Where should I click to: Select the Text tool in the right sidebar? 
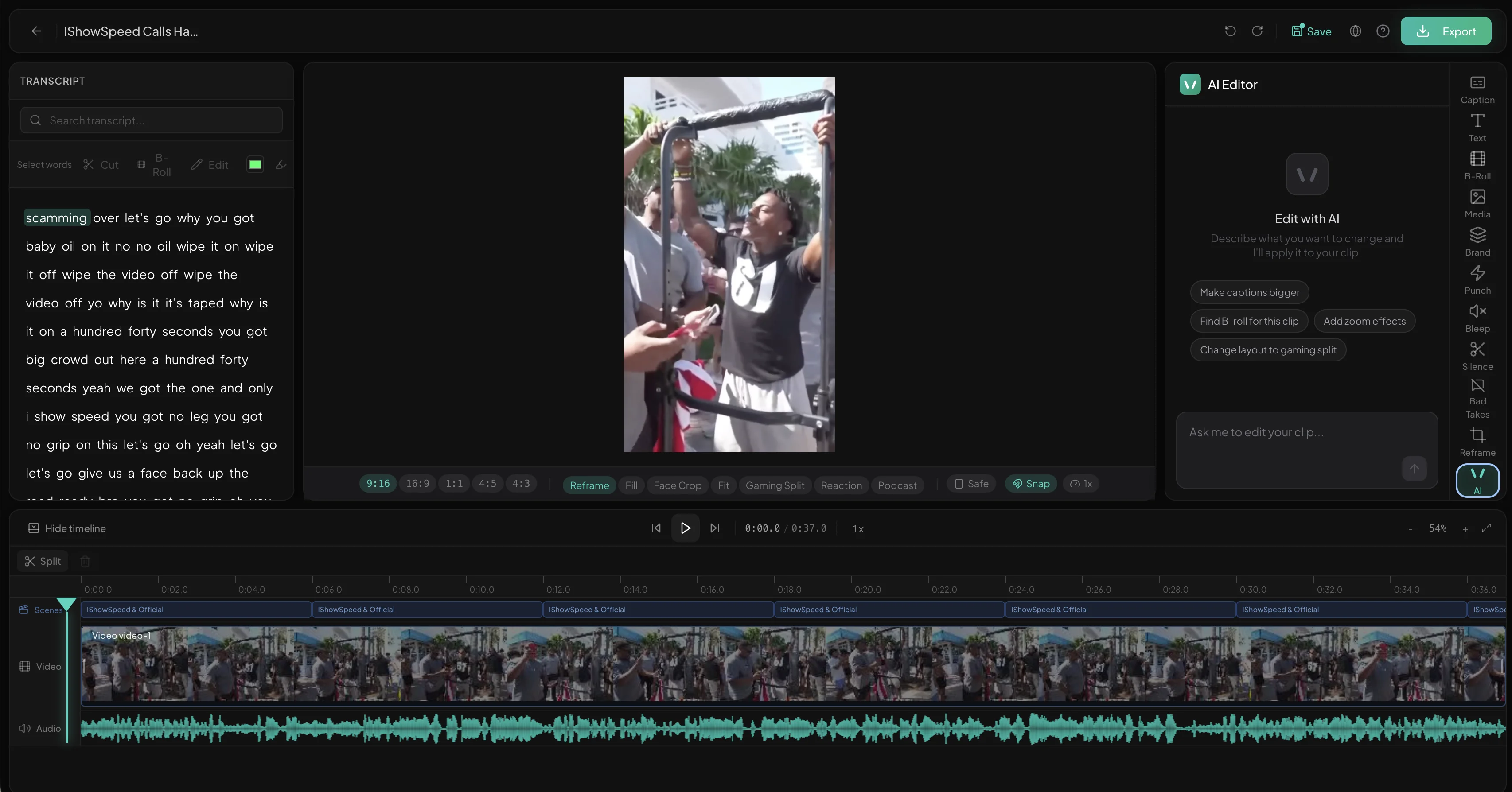[1477, 128]
